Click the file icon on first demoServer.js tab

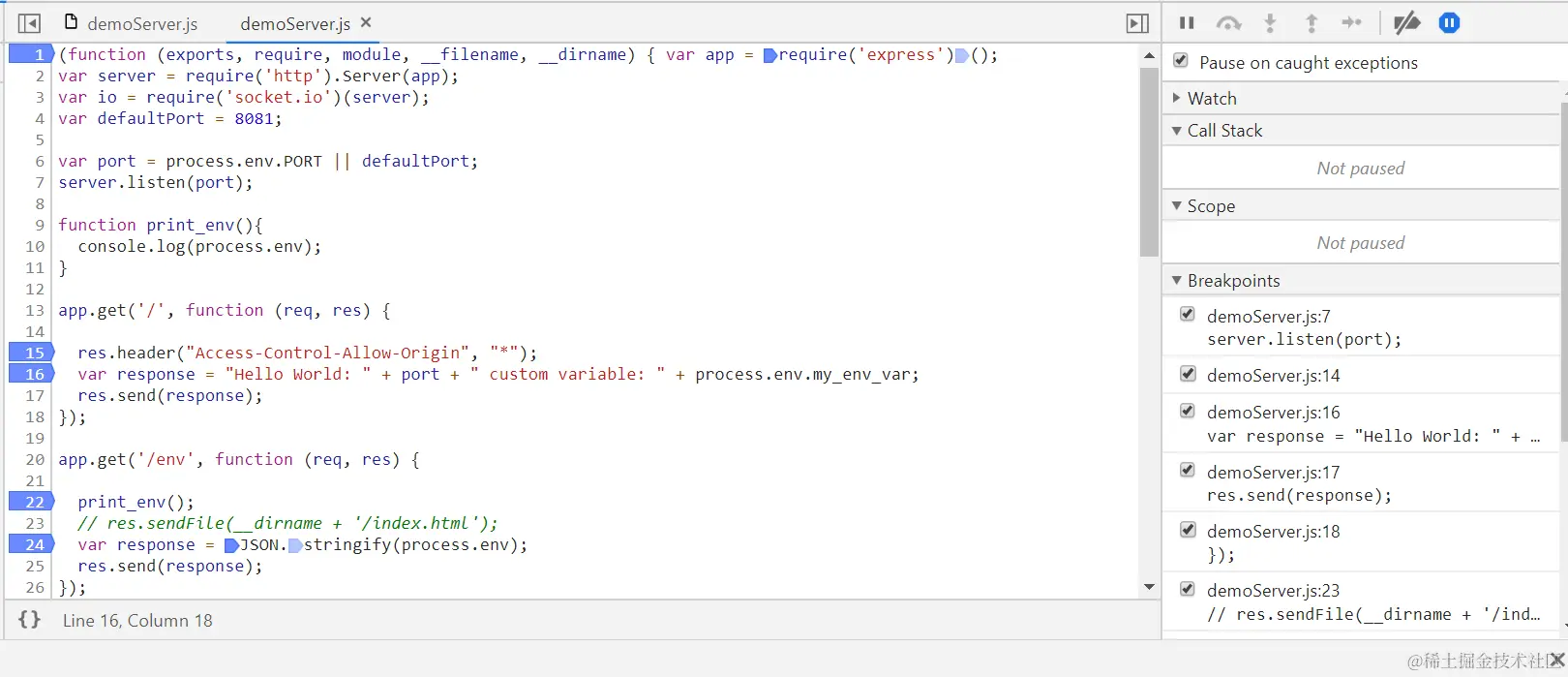coord(71,22)
